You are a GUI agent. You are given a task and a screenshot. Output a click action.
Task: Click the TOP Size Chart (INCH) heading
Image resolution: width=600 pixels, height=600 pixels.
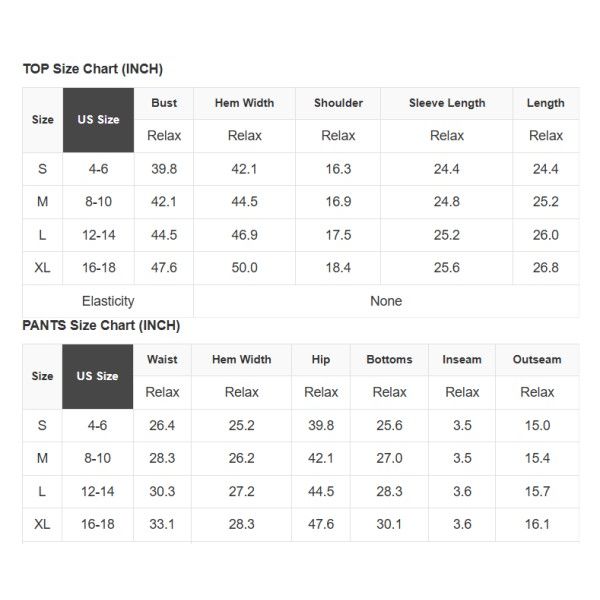93,69
